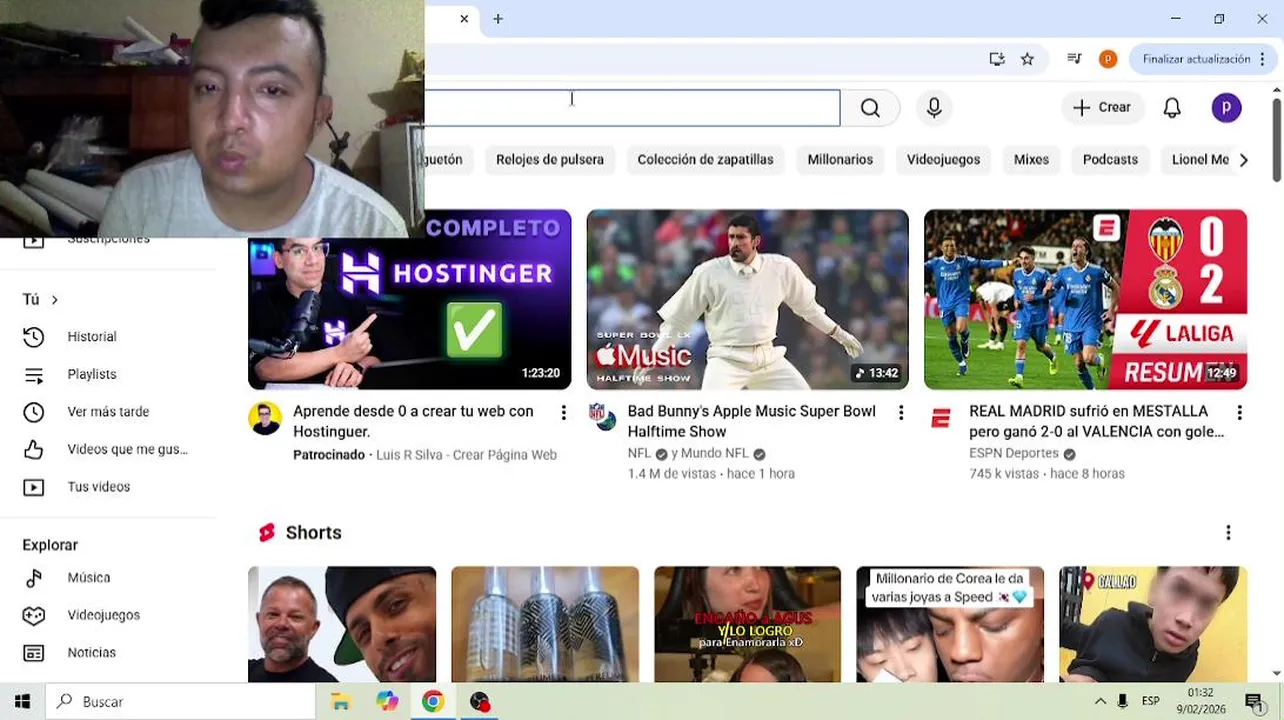The image size is (1284, 720).
Task: Open the ESPN Deportes channel avatar
Action: click(940, 419)
